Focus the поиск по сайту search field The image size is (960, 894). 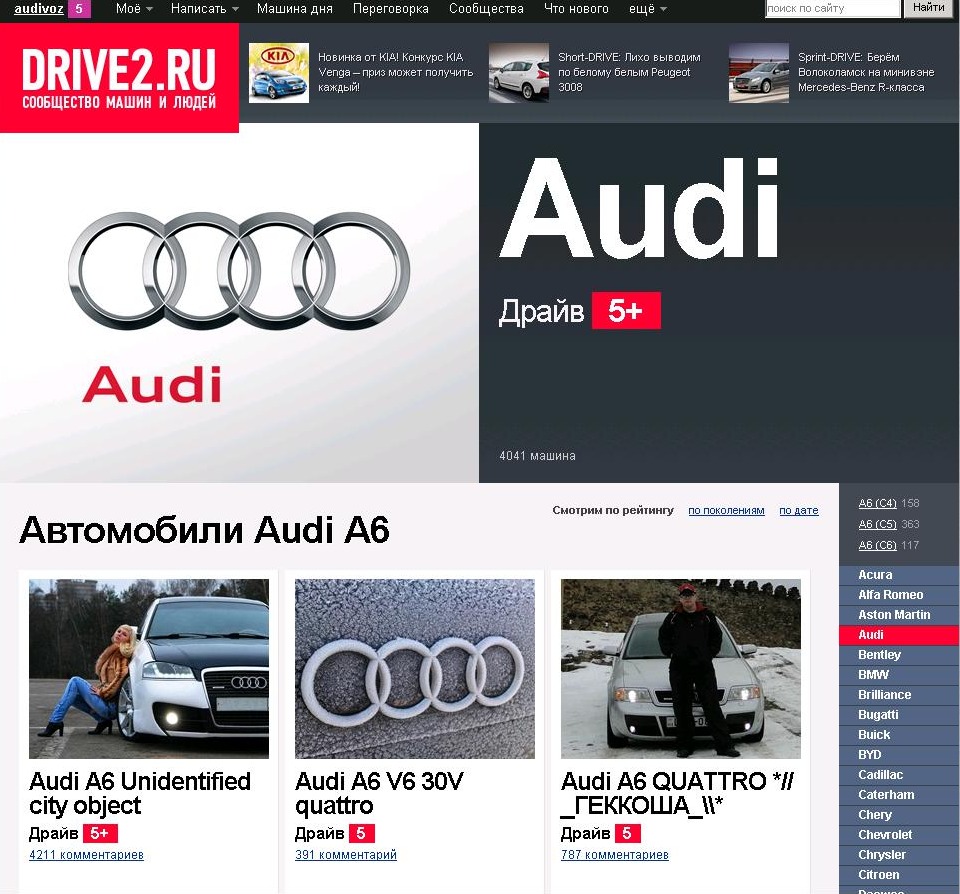coord(833,9)
